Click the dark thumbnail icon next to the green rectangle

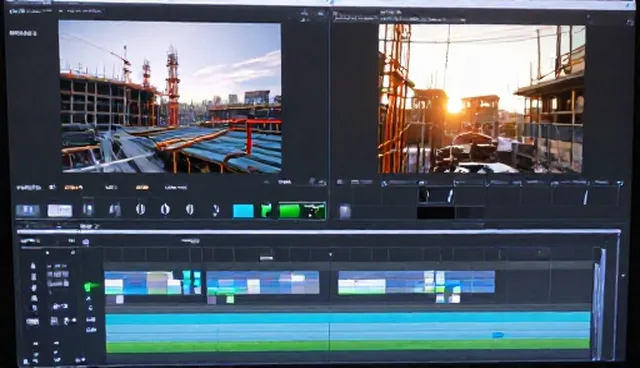(314, 211)
